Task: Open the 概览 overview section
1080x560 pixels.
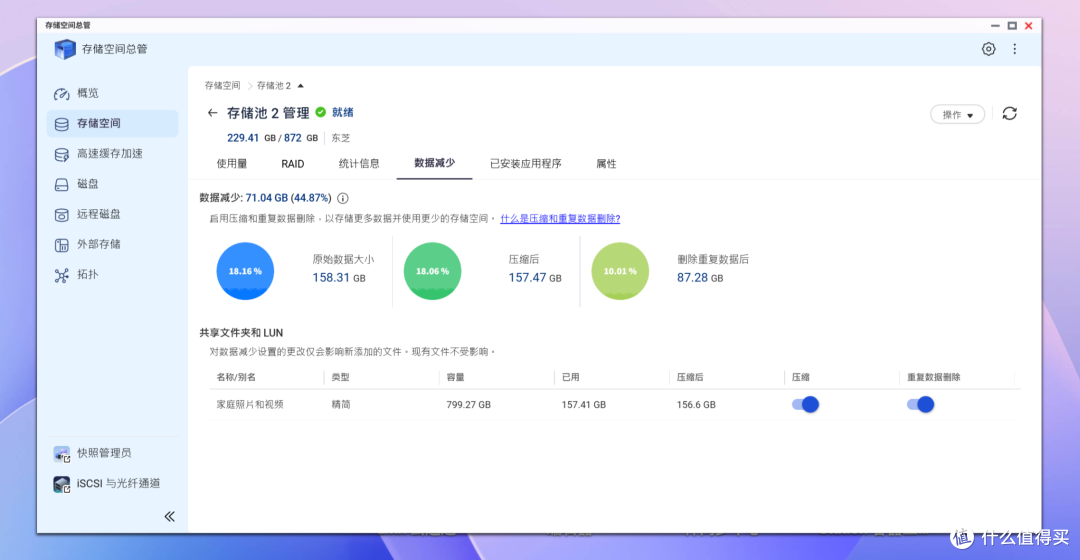Action: pyautogui.click(x=112, y=93)
